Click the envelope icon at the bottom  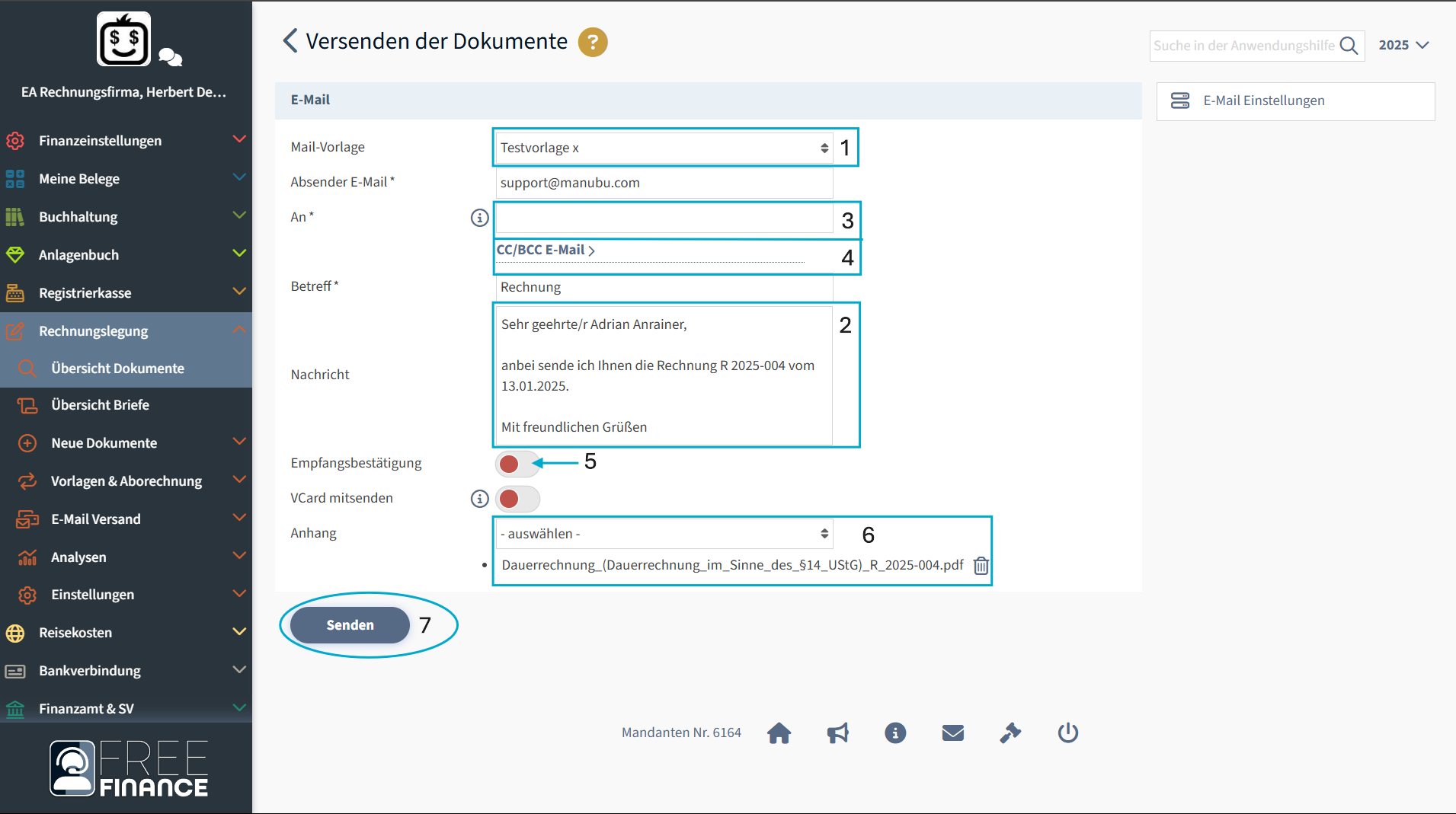pyautogui.click(x=953, y=733)
